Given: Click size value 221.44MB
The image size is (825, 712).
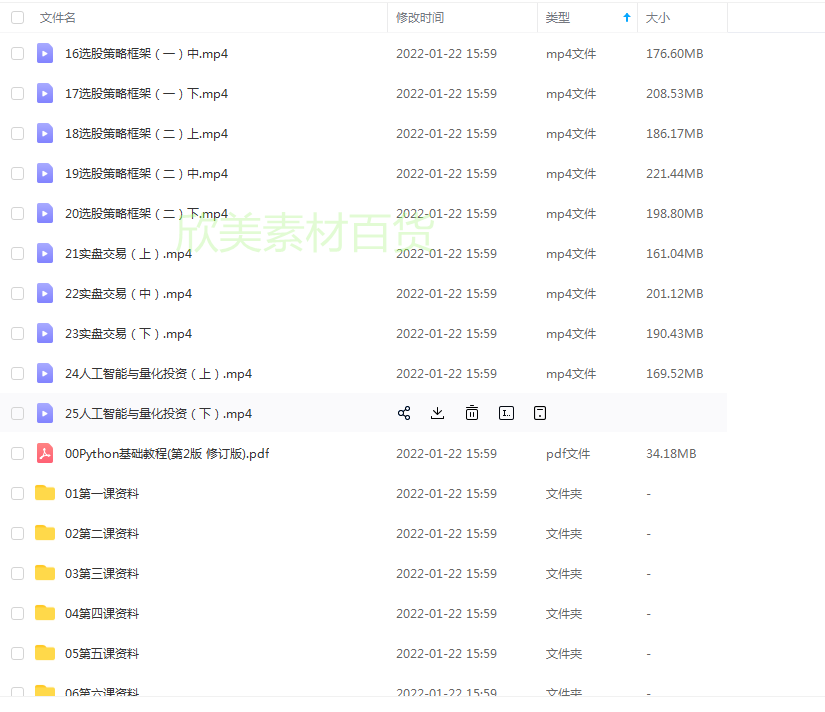Looking at the screenshot, I should [x=675, y=174].
